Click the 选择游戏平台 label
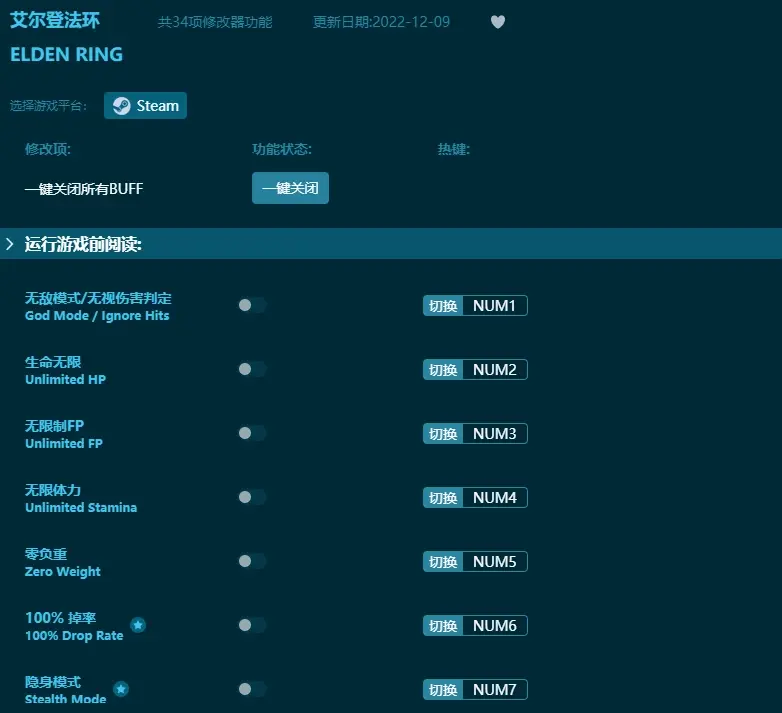The height and width of the screenshot is (713, 782). (x=48, y=105)
